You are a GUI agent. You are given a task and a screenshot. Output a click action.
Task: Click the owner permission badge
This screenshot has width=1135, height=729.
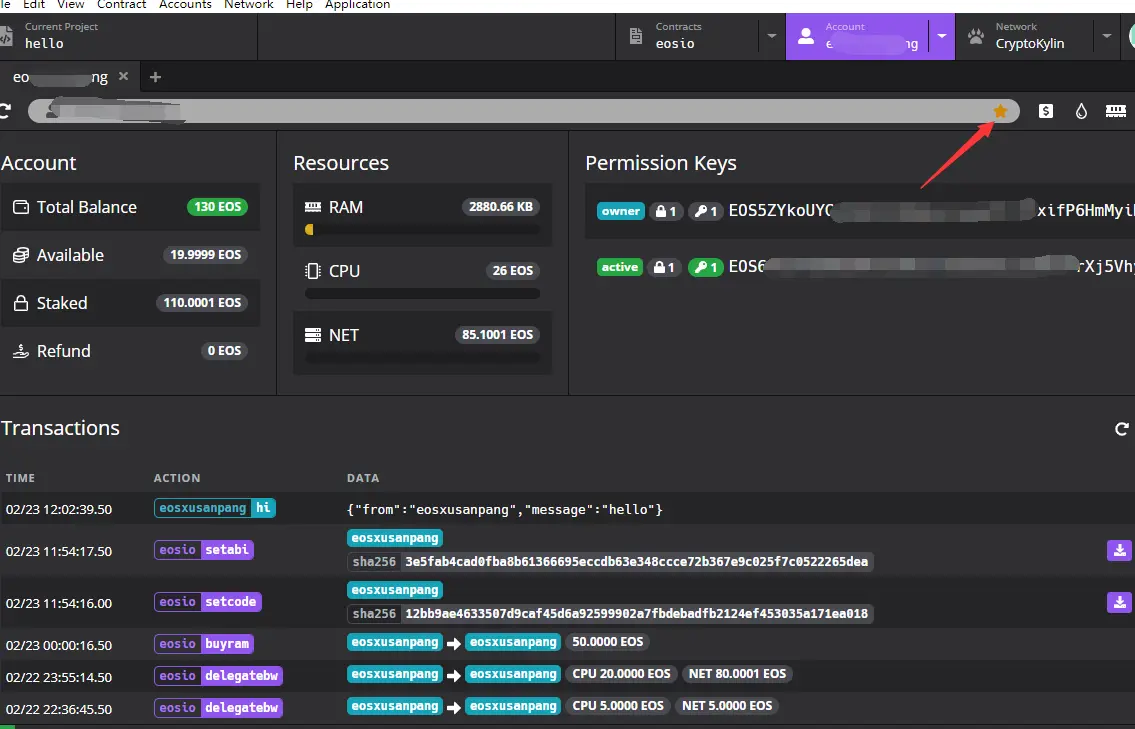620,211
